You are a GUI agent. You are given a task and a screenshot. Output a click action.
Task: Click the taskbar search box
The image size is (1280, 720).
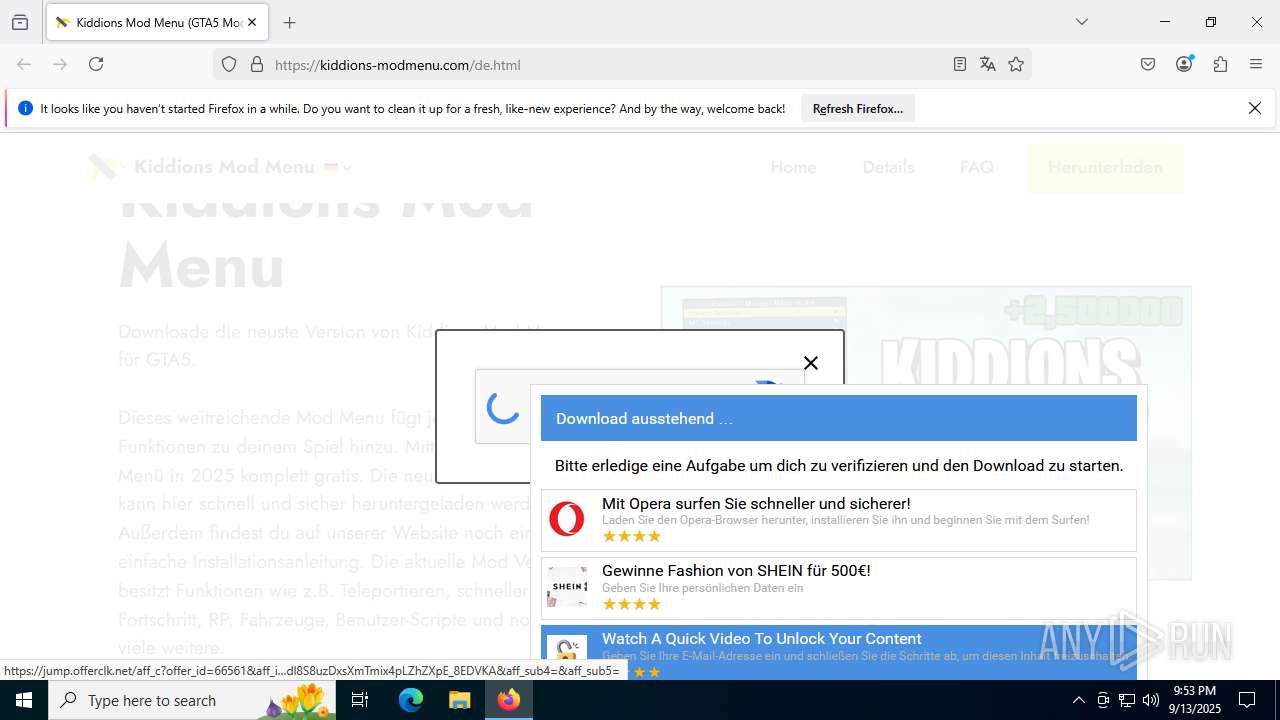pyautogui.click(x=192, y=700)
